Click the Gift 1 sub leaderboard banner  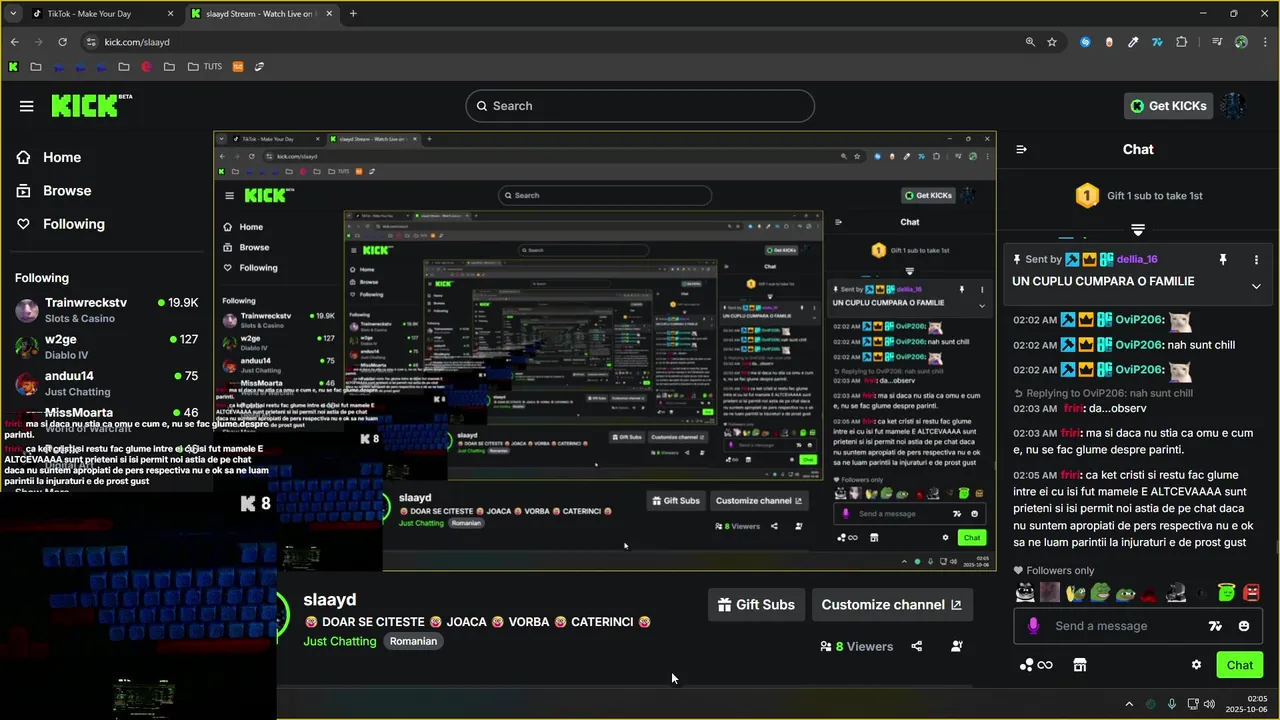(1138, 196)
